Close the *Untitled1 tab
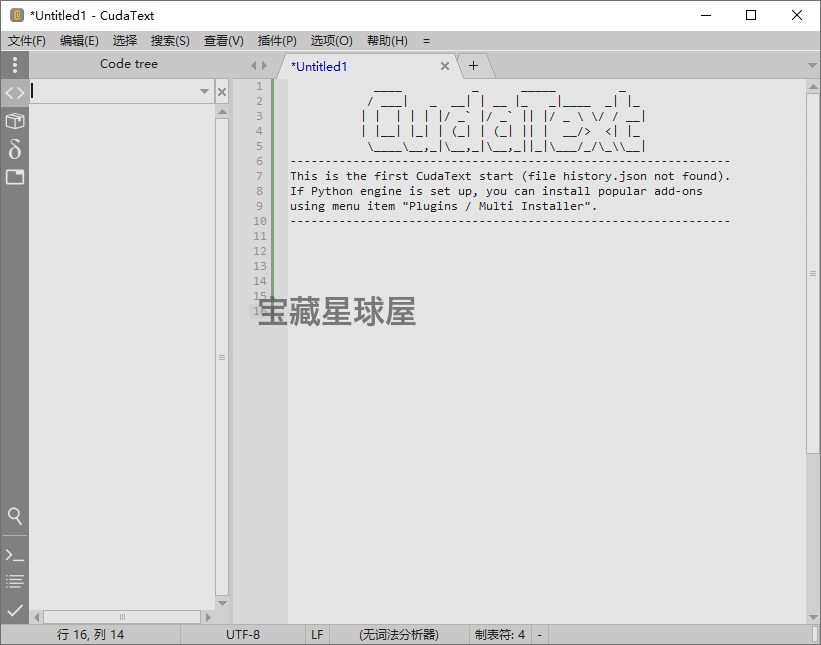This screenshot has height=645, width=821. click(445, 66)
